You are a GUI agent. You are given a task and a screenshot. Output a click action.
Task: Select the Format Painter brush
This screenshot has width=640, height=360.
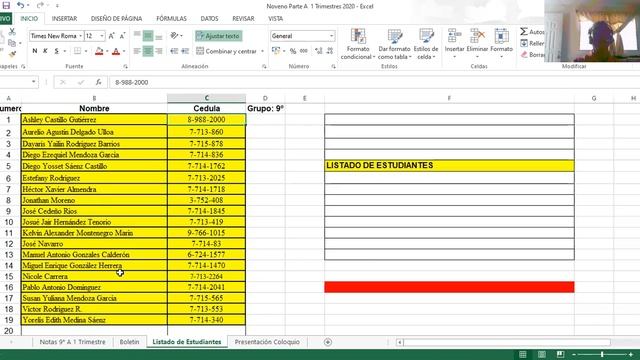(12, 53)
